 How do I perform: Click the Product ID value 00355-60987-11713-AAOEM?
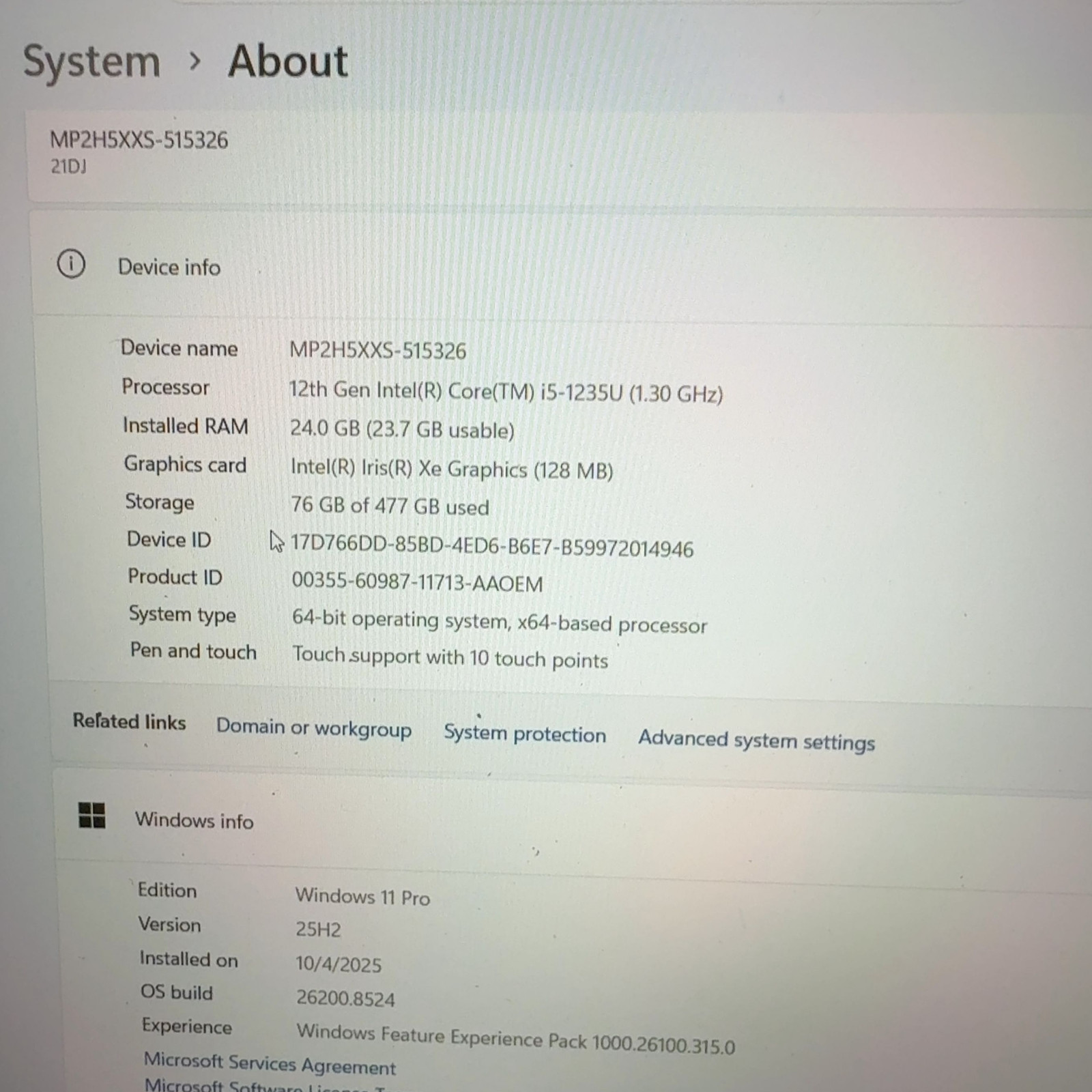[x=418, y=583]
